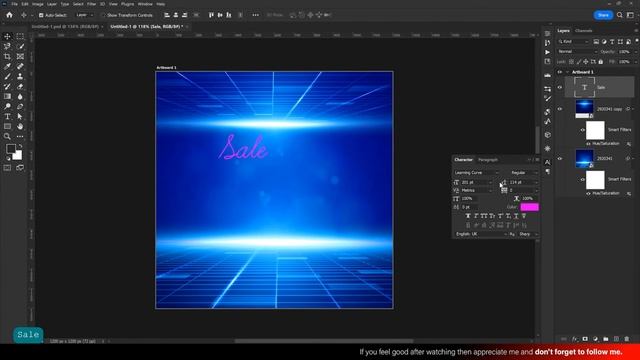Toggle visibility of 2920341 copy layer
The width and height of the screenshot is (640, 360).
[560, 109]
